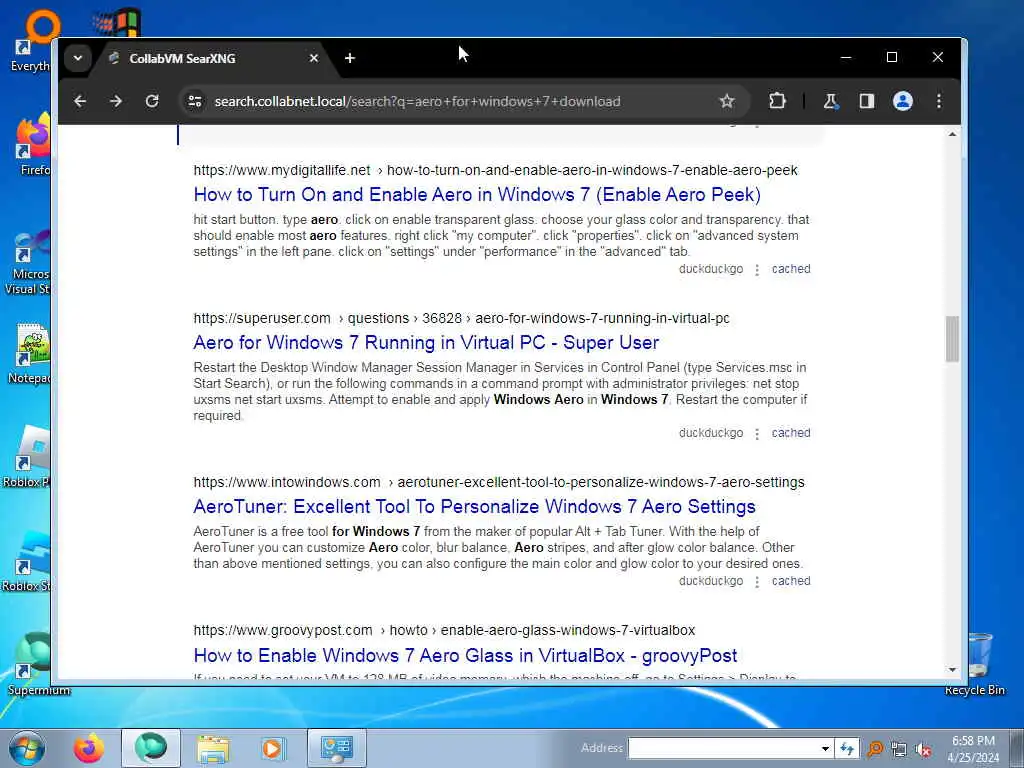1024x768 pixels.
Task: Open cached version of superuser result
Action: pyautogui.click(x=791, y=433)
